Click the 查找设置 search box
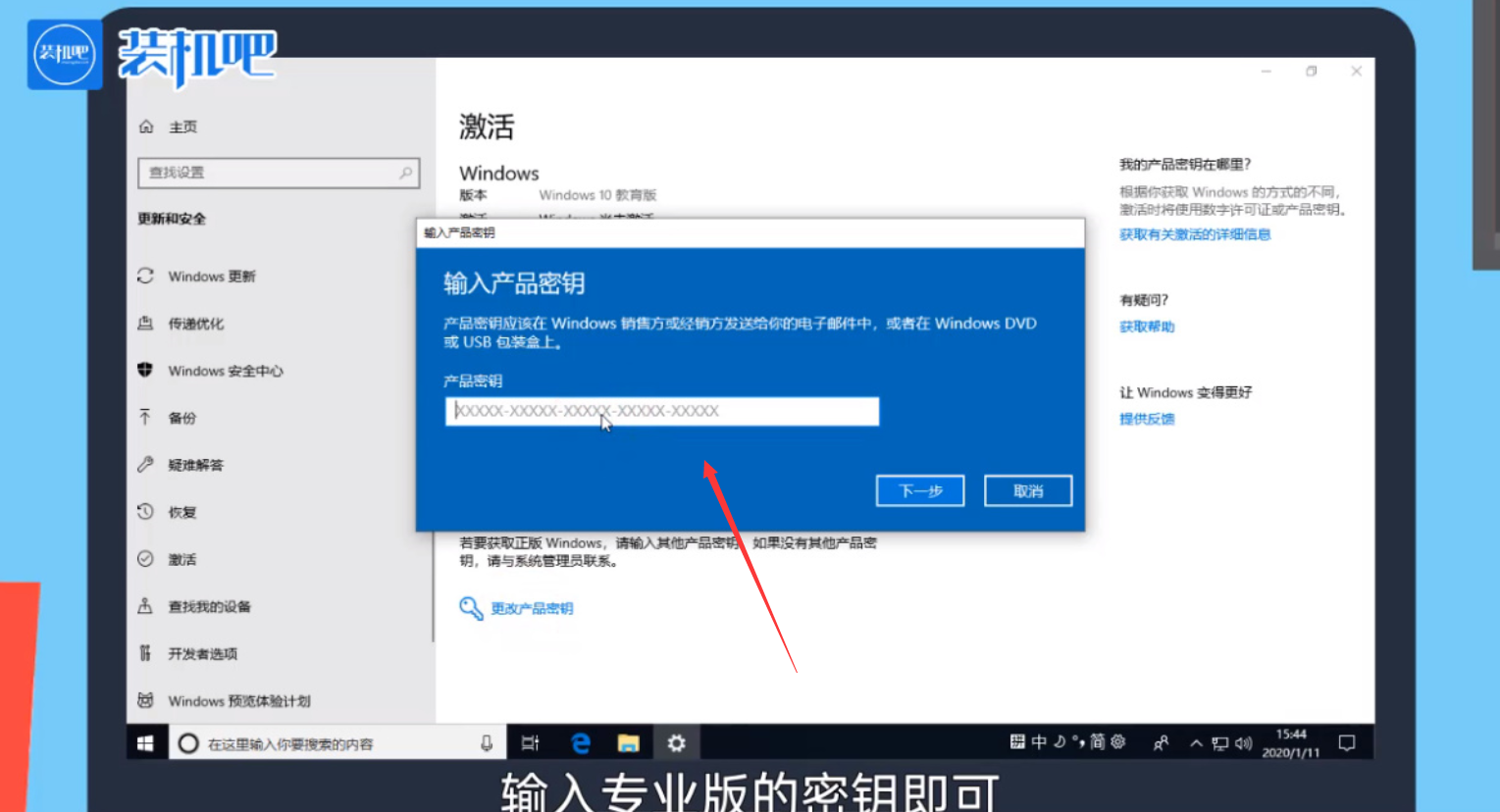 click(279, 173)
